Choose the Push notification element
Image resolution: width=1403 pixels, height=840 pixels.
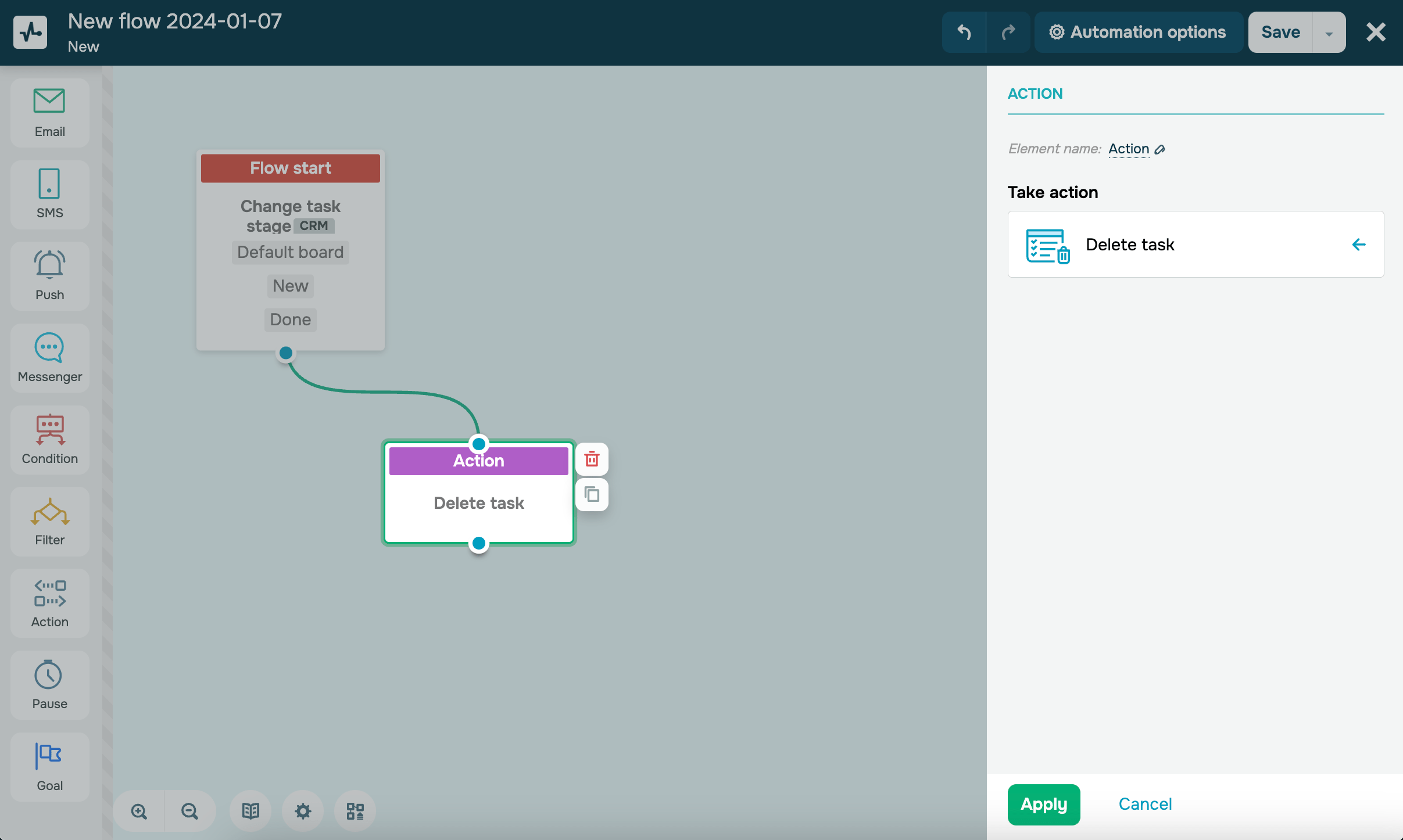point(49,276)
